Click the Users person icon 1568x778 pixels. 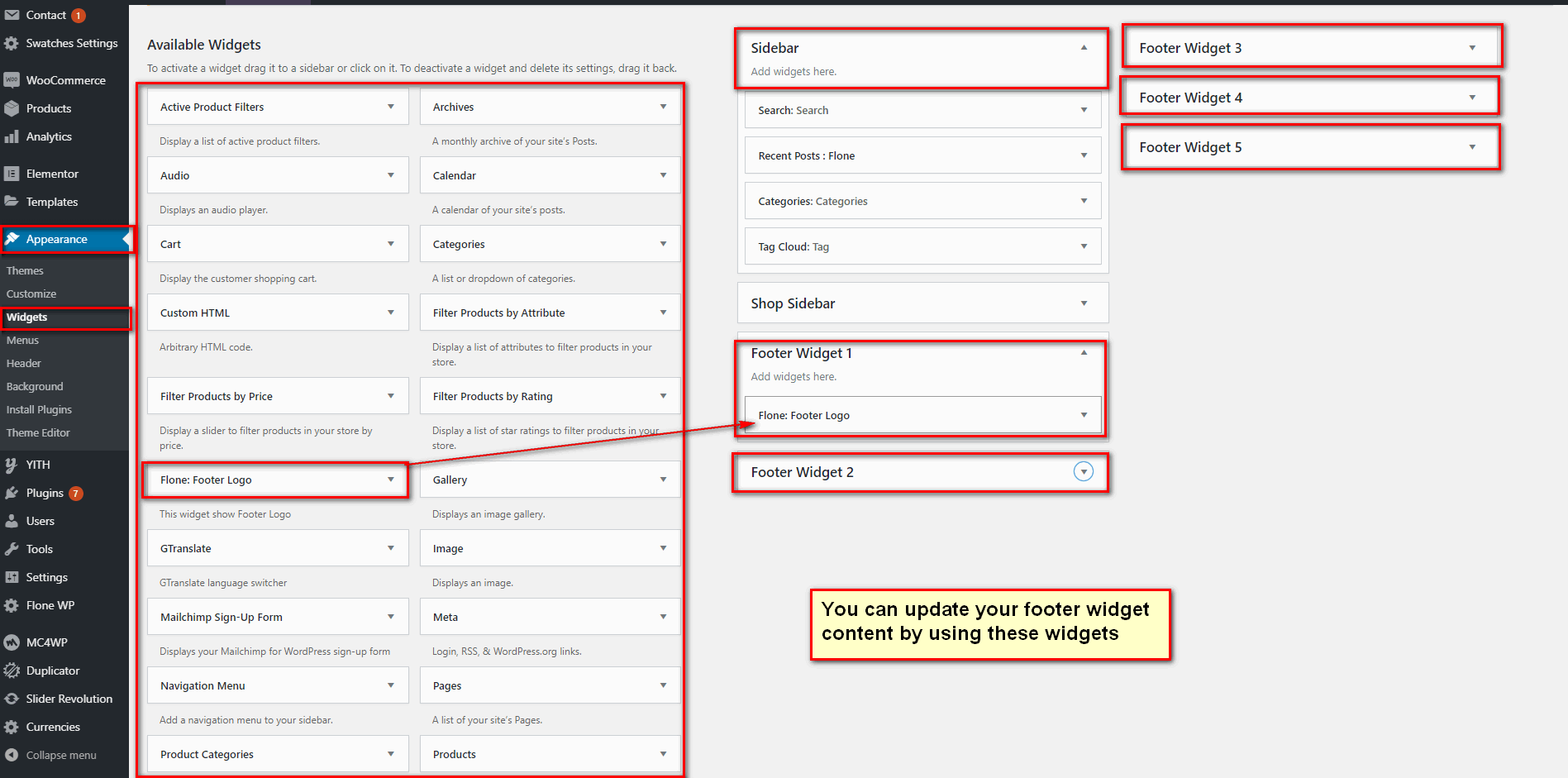[x=12, y=521]
